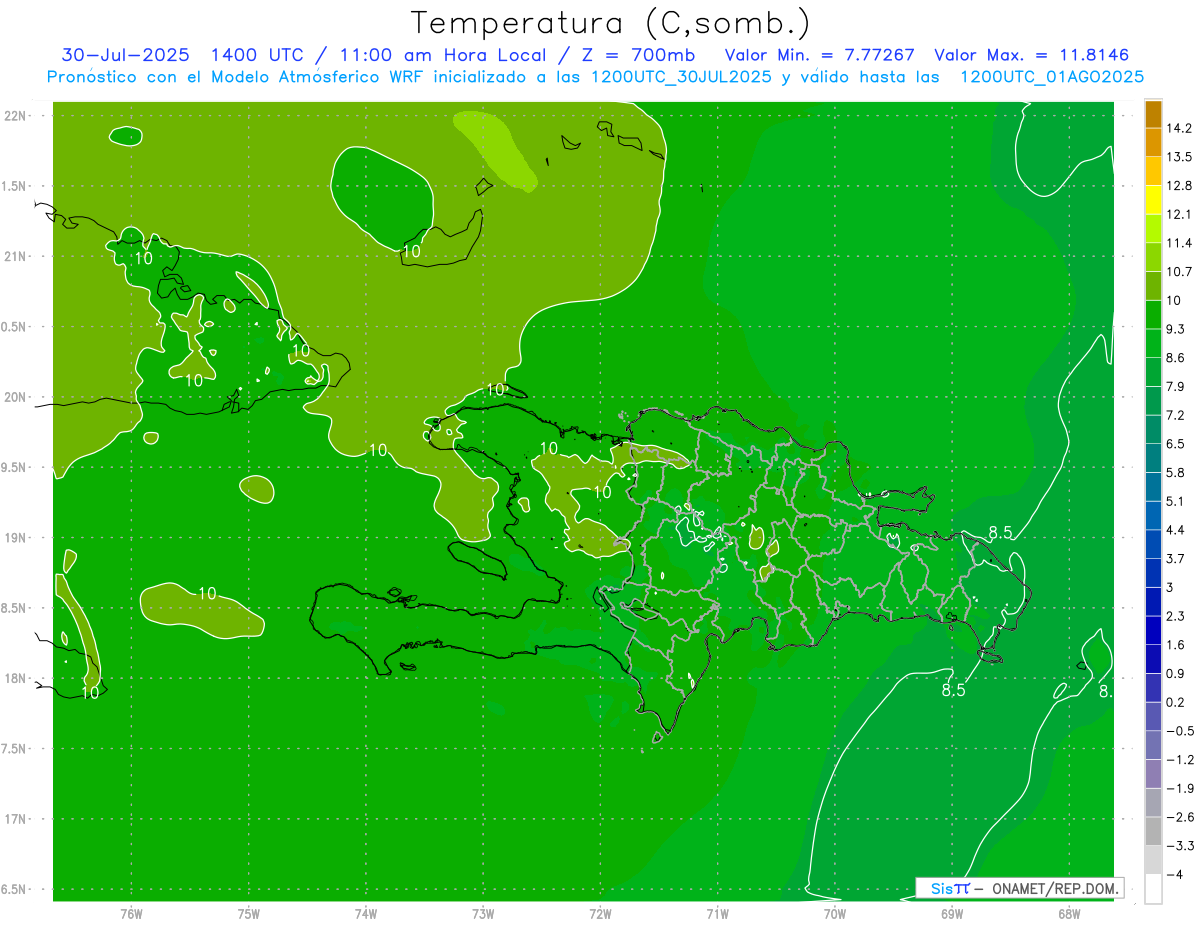Click the '1400 UTC' time label
The image size is (1200, 927).
click(257, 54)
